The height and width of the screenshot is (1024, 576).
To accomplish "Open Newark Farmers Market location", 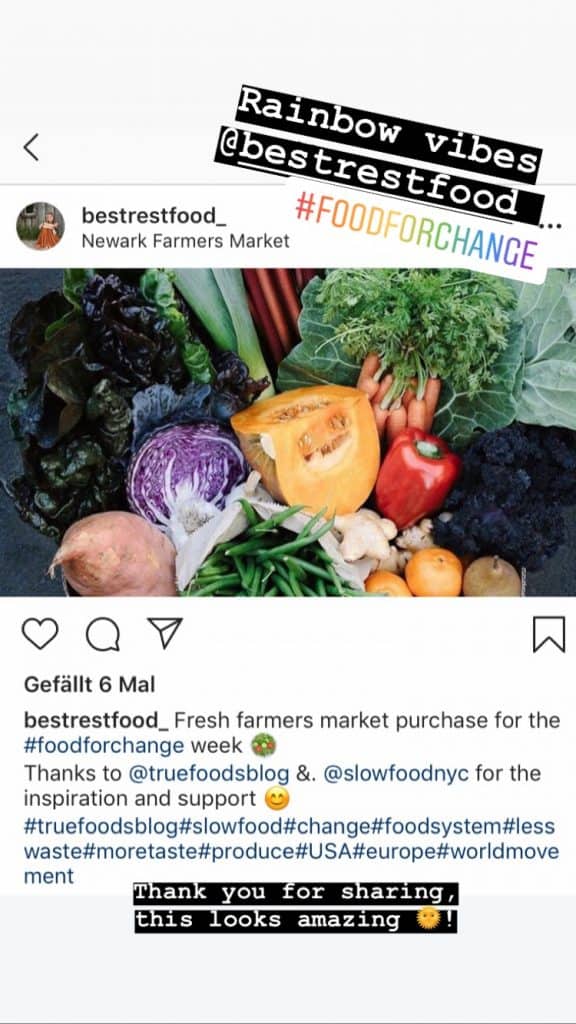I will [x=185, y=241].
